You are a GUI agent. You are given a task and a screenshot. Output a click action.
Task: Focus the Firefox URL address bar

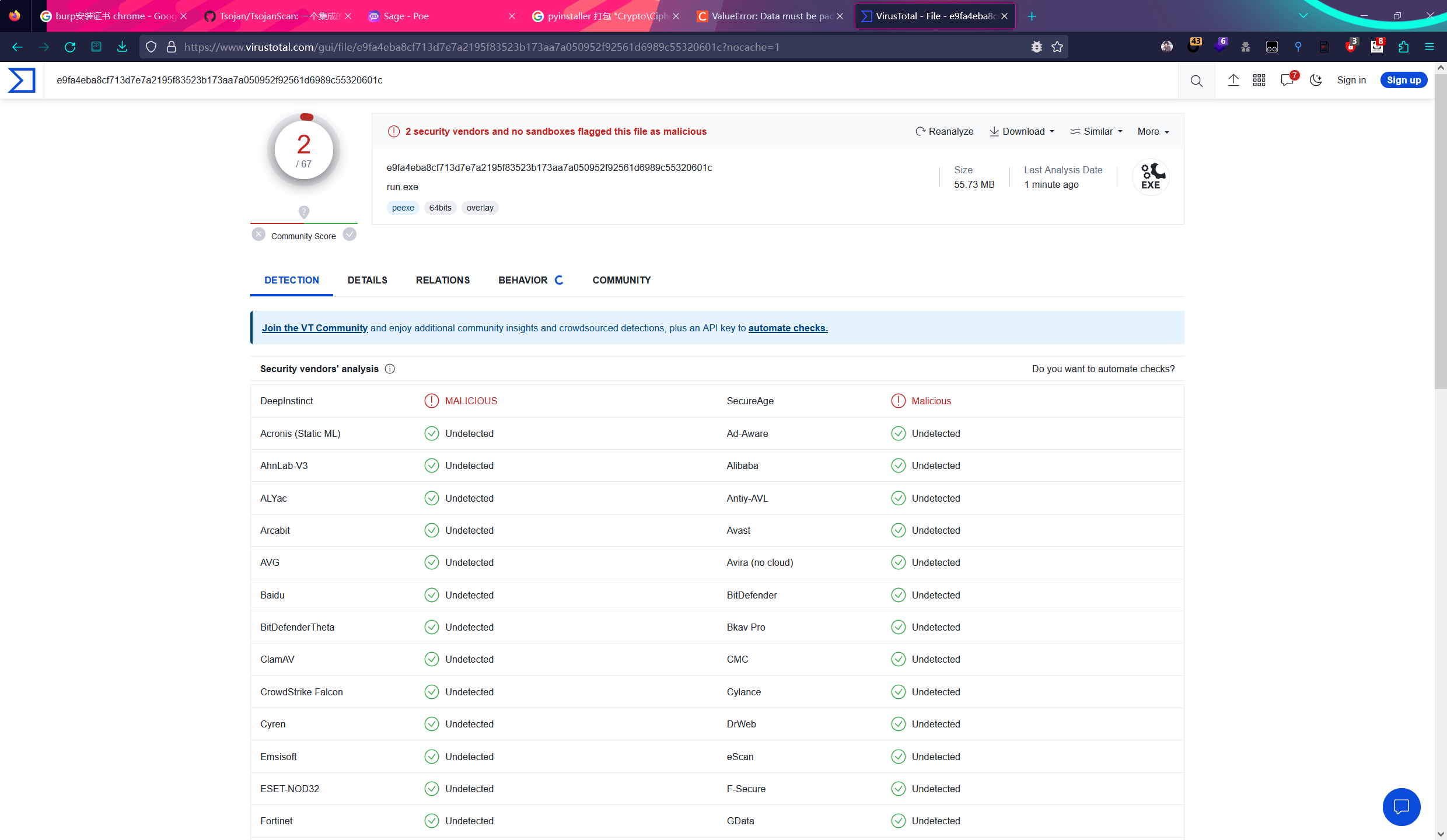604,47
